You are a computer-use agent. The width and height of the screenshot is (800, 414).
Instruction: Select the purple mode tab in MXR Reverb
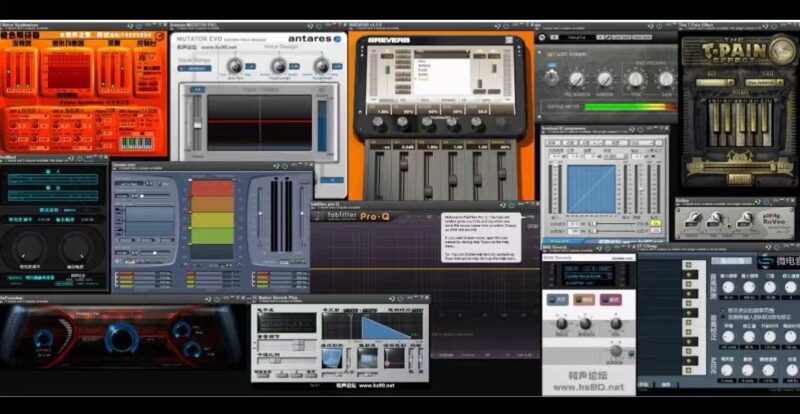tap(610, 299)
